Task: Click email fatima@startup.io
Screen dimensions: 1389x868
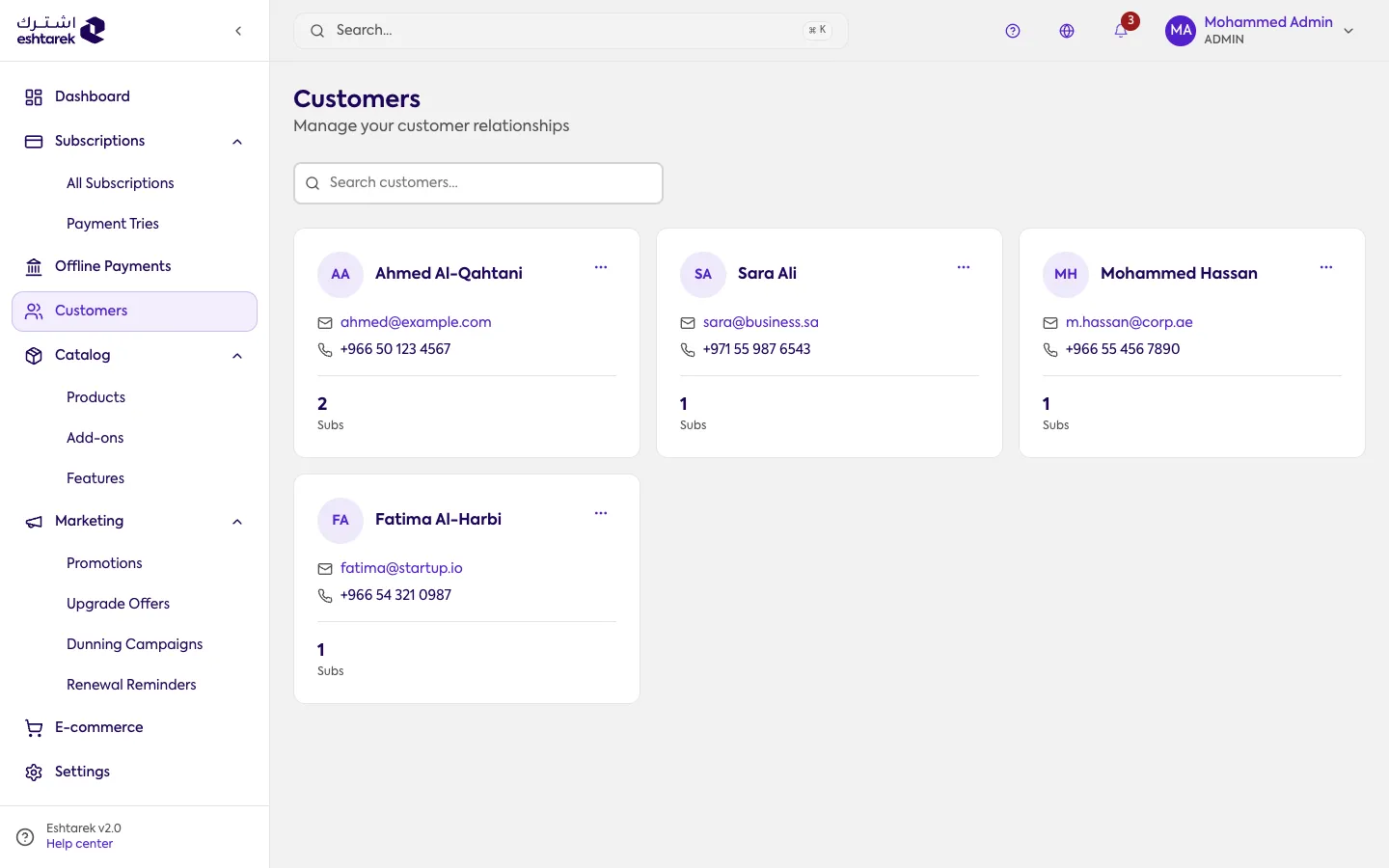Action: [x=401, y=568]
